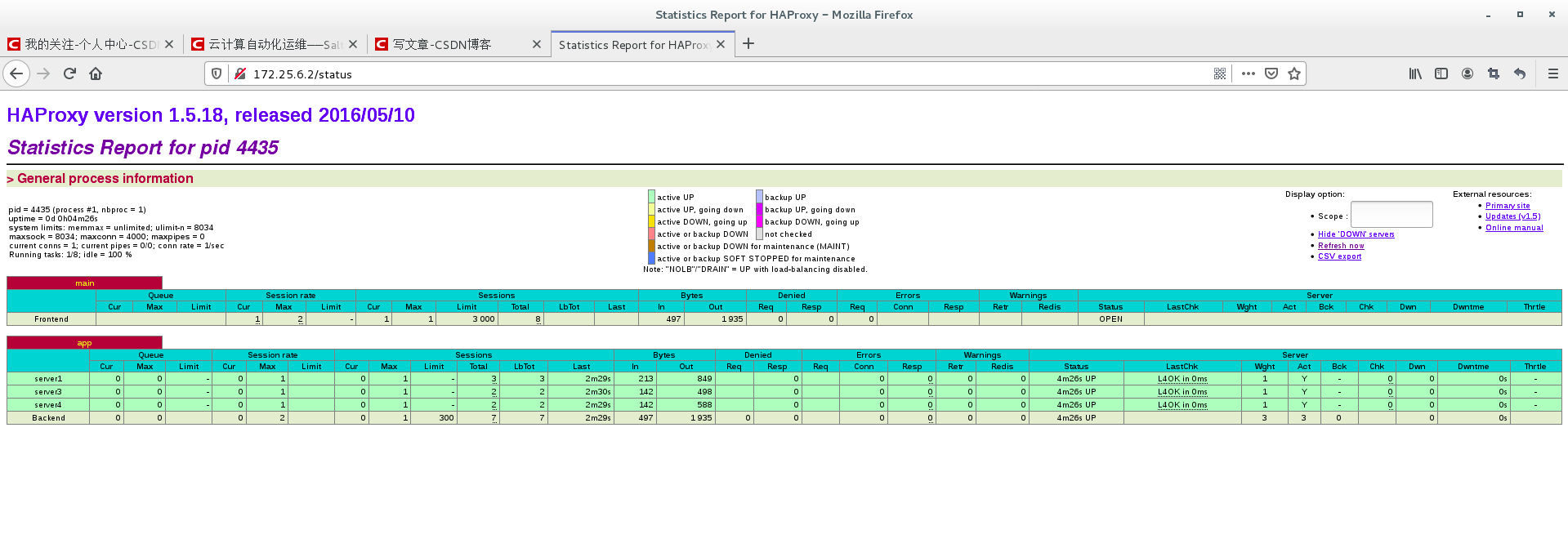
Task: Close the 我的关注-个人中心 tab
Action: 169,44
